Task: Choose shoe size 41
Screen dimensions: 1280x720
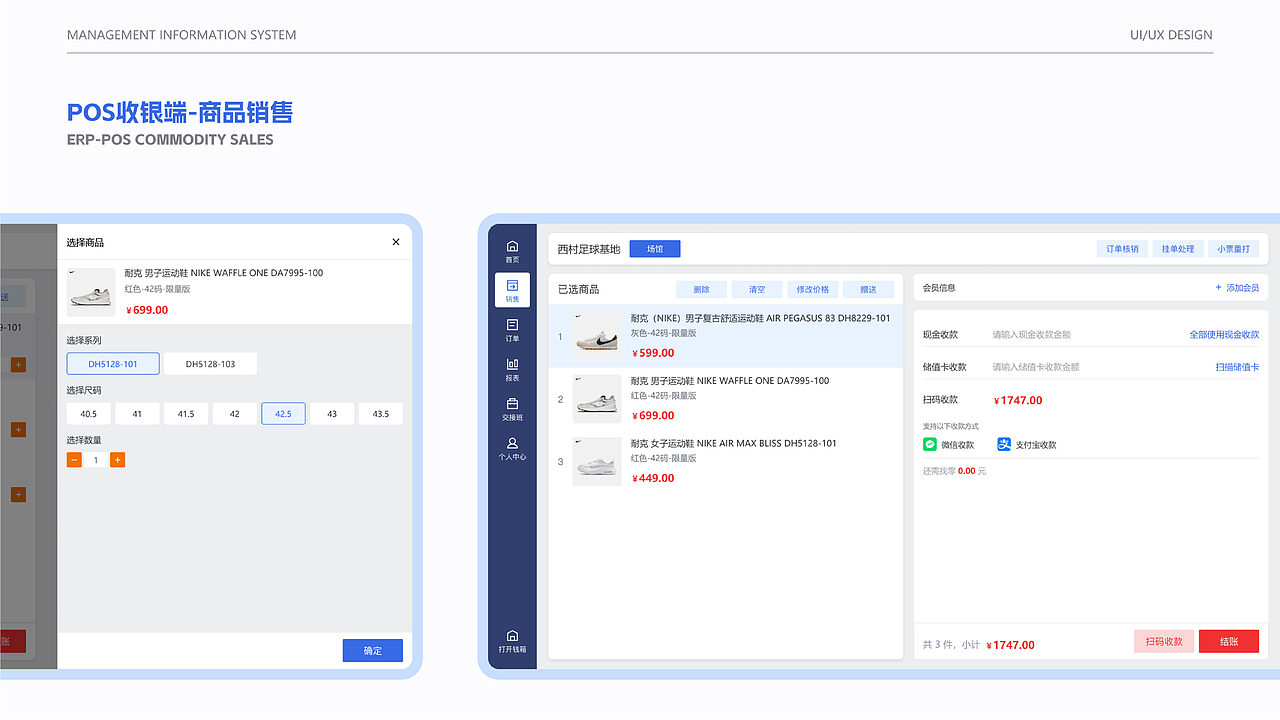Action: pos(137,413)
